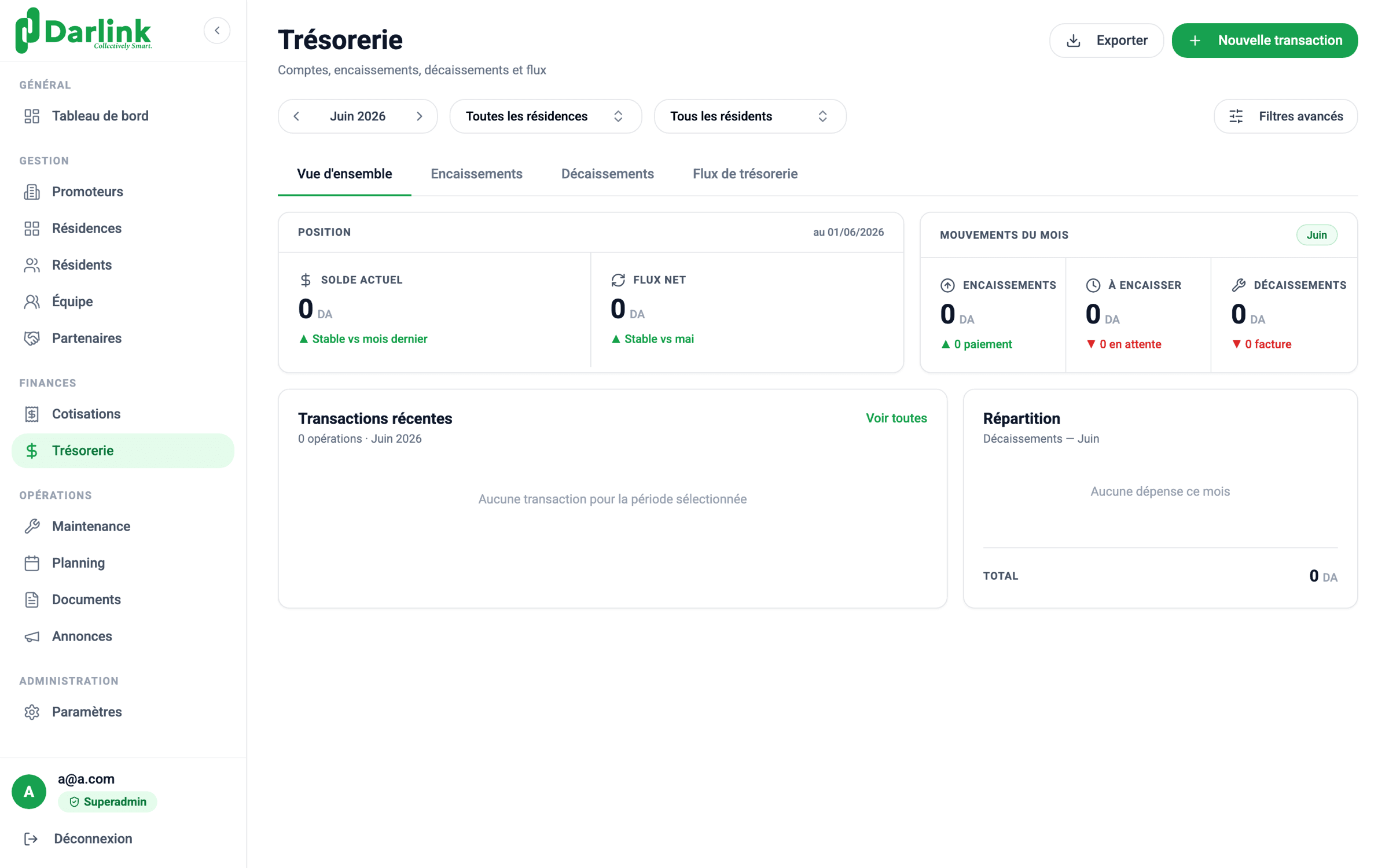The height and width of the screenshot is (868, 1389).
Task: Click the au 01/06/2026 date label
Action: click(848, 232)
